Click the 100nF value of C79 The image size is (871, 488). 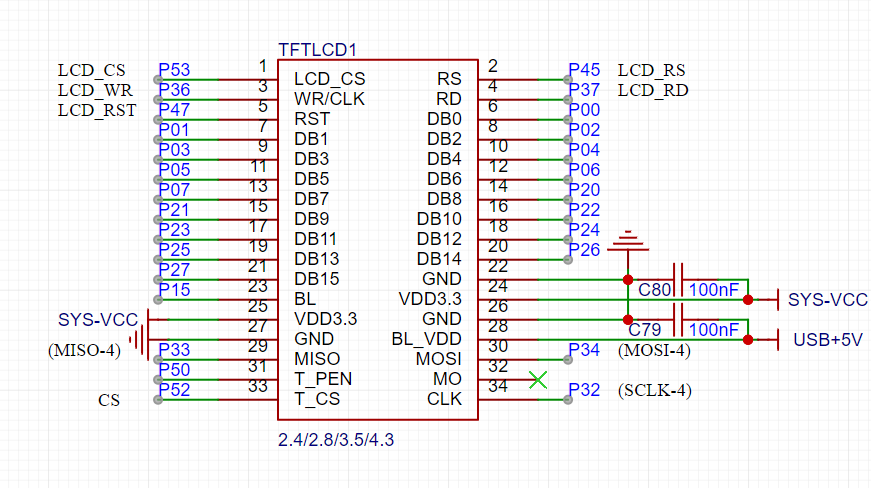pos(714,330)
